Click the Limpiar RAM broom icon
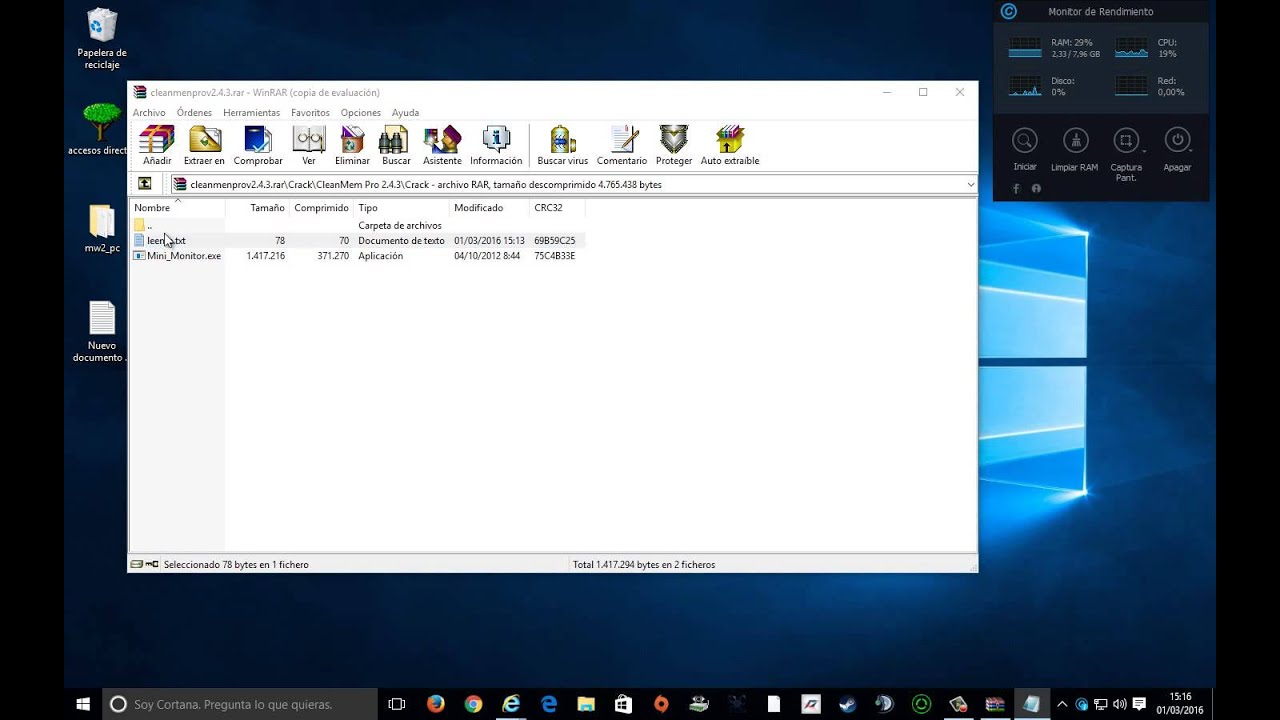The image size is (1280, 720). 1075,141
